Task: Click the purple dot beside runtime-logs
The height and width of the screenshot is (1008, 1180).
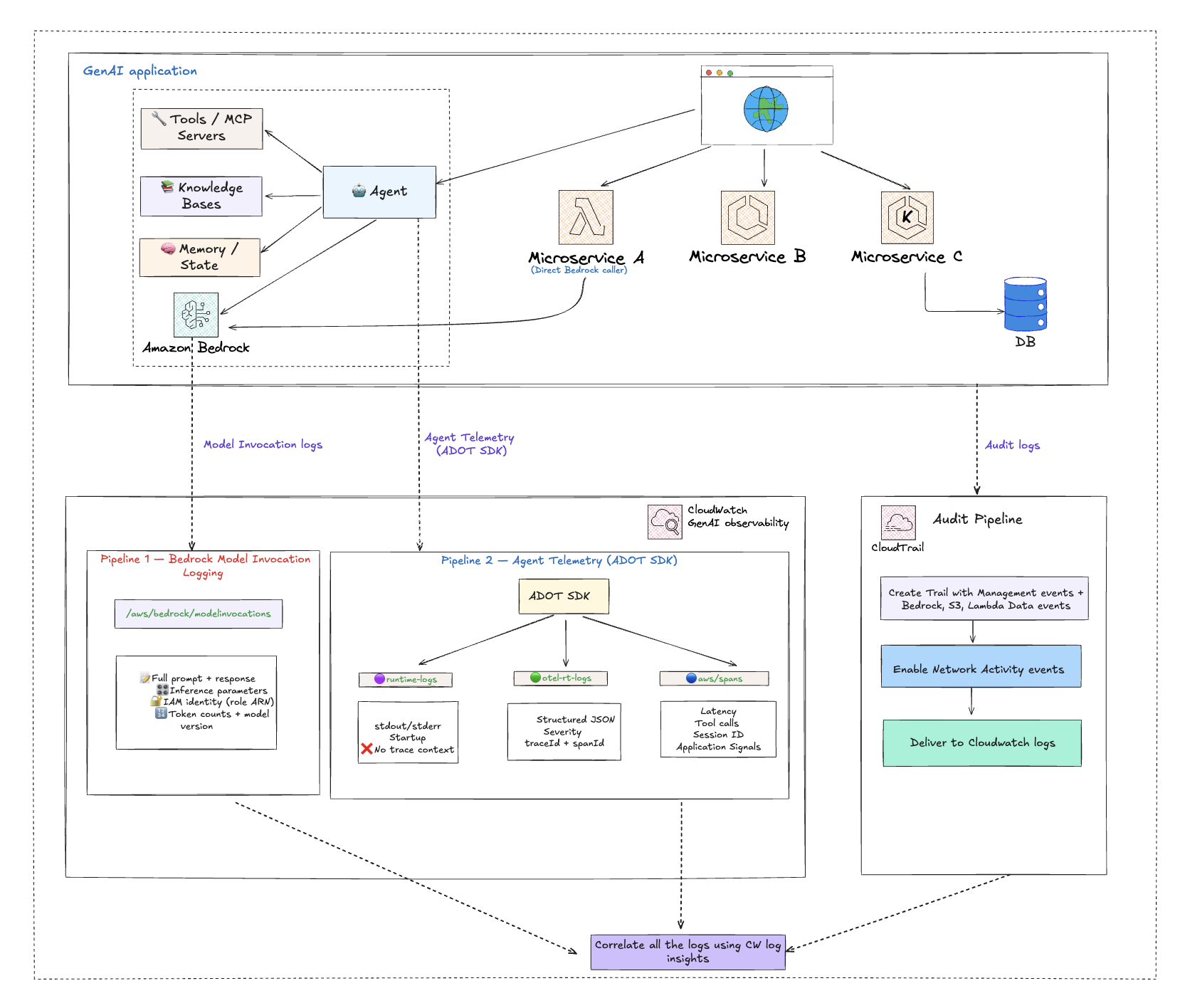Action: pos(379,679)
